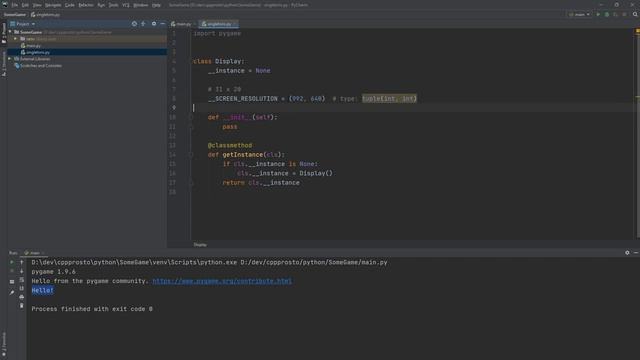640x360 pixels.
Task: Toggle the Project tool window side button
Action: (x=4, y=33)
